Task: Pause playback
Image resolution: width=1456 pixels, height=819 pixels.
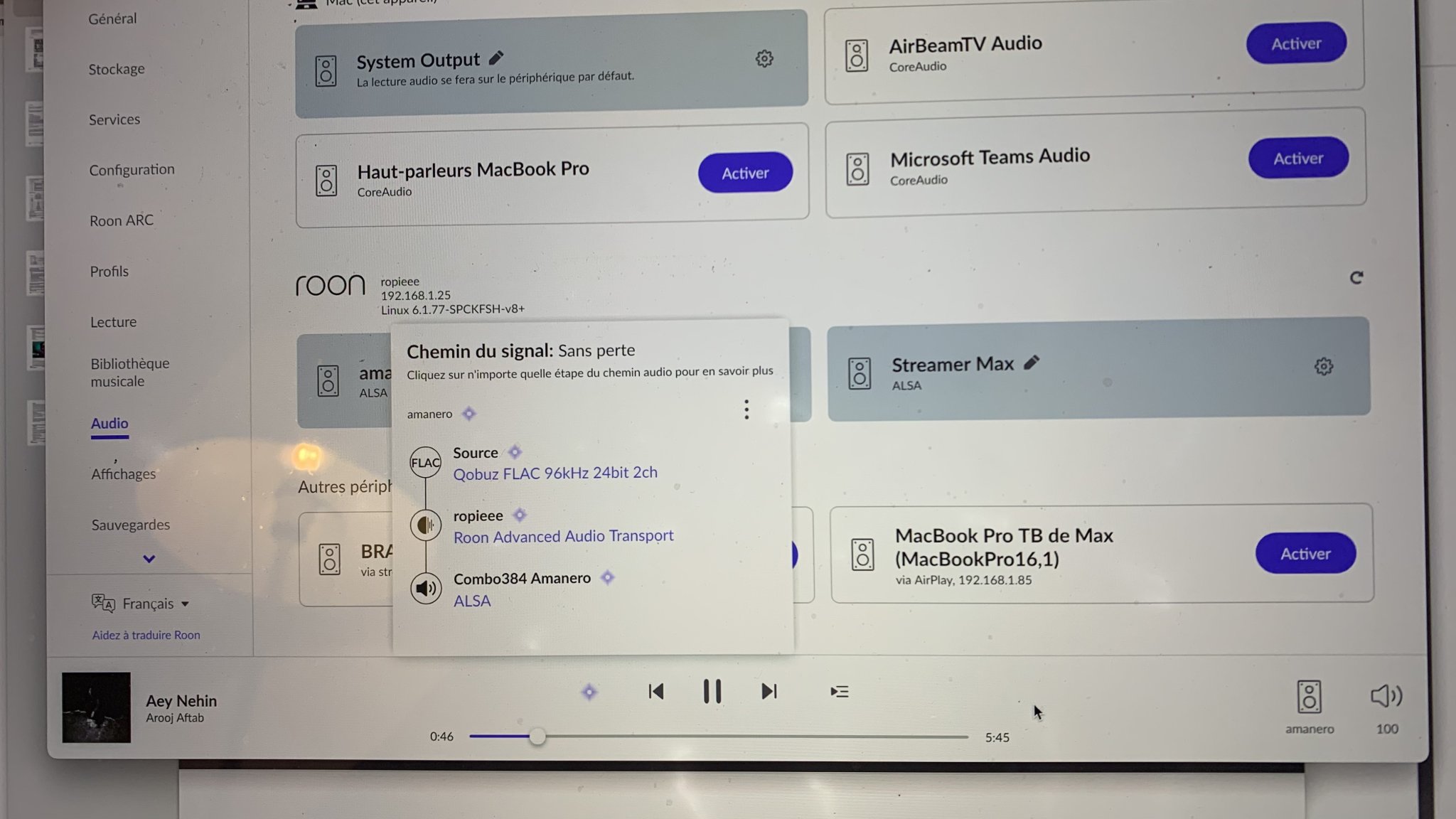Action: [712, 691]
